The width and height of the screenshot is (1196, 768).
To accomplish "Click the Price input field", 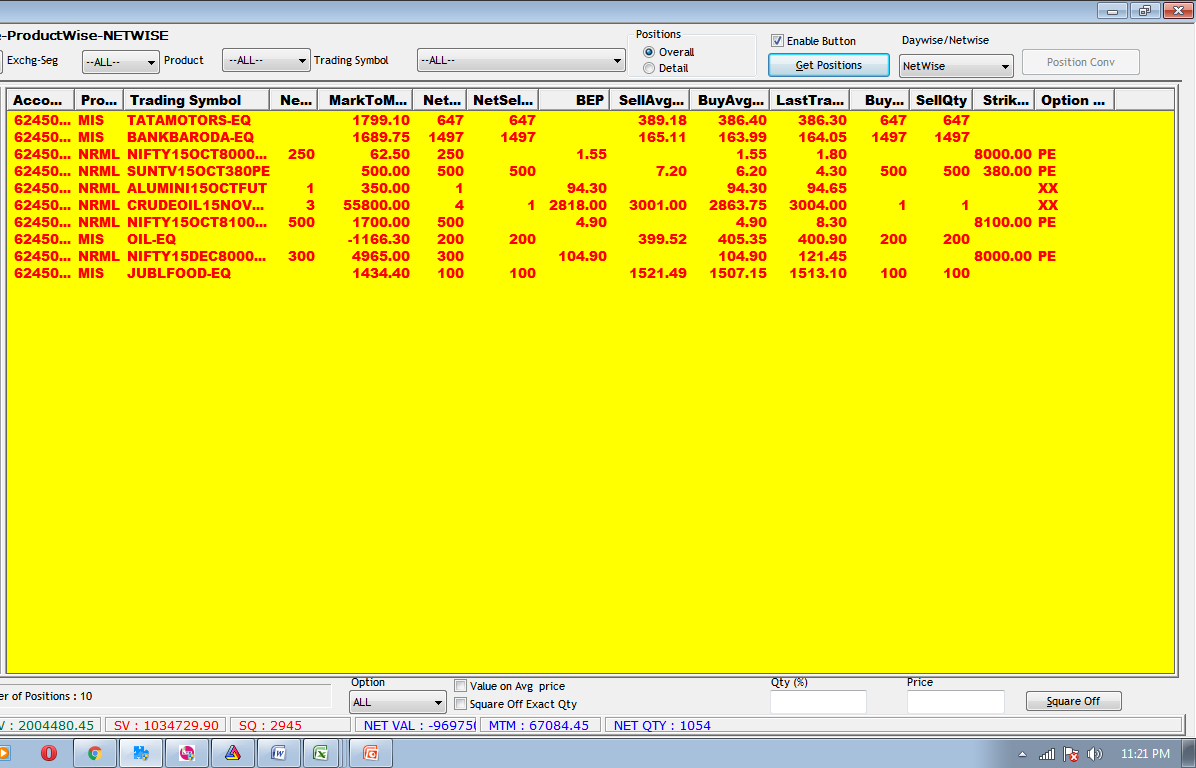I will [955, 702].
